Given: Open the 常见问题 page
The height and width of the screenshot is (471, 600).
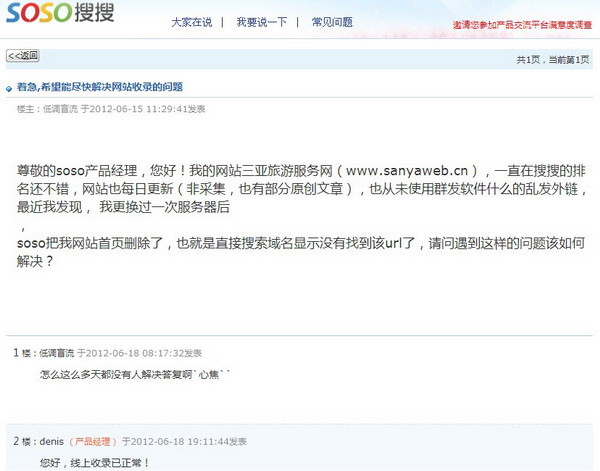Looking at the screenshot, I should pos(331,21).
